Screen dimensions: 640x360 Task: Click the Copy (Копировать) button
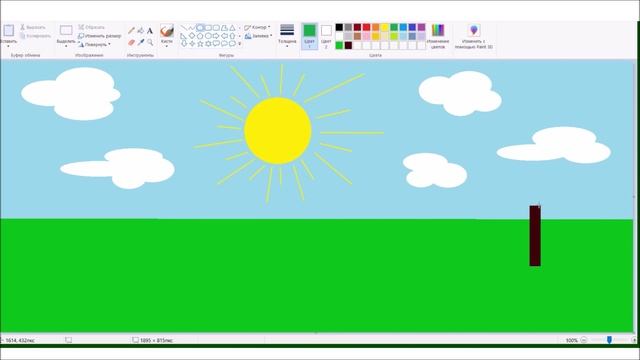click(35, 36)
